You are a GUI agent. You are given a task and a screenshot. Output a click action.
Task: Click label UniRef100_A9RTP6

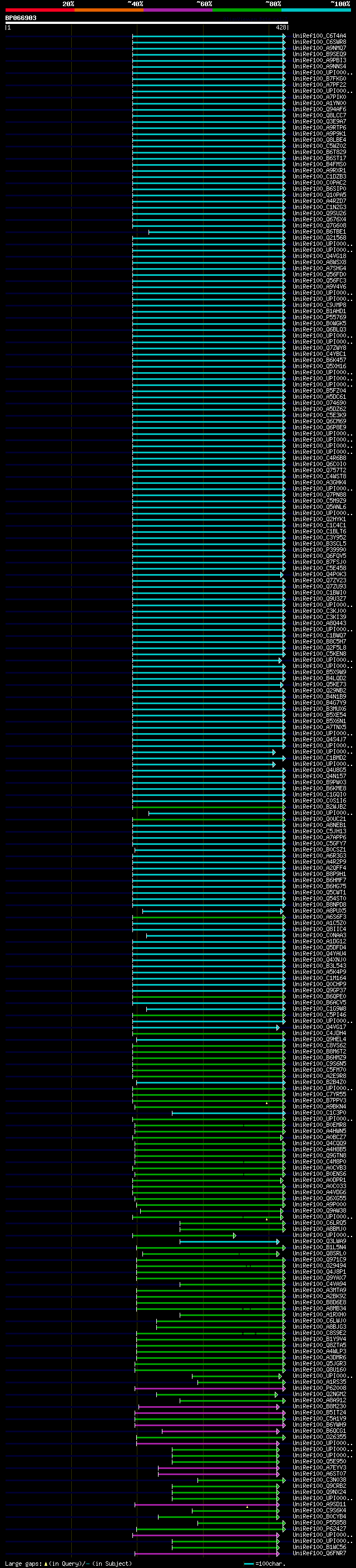tap(319, 128)
